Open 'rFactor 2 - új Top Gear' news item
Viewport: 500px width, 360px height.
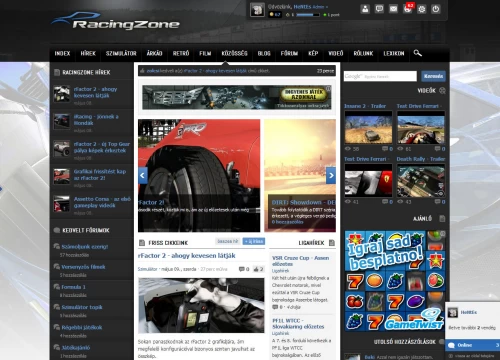coord(102,147)
